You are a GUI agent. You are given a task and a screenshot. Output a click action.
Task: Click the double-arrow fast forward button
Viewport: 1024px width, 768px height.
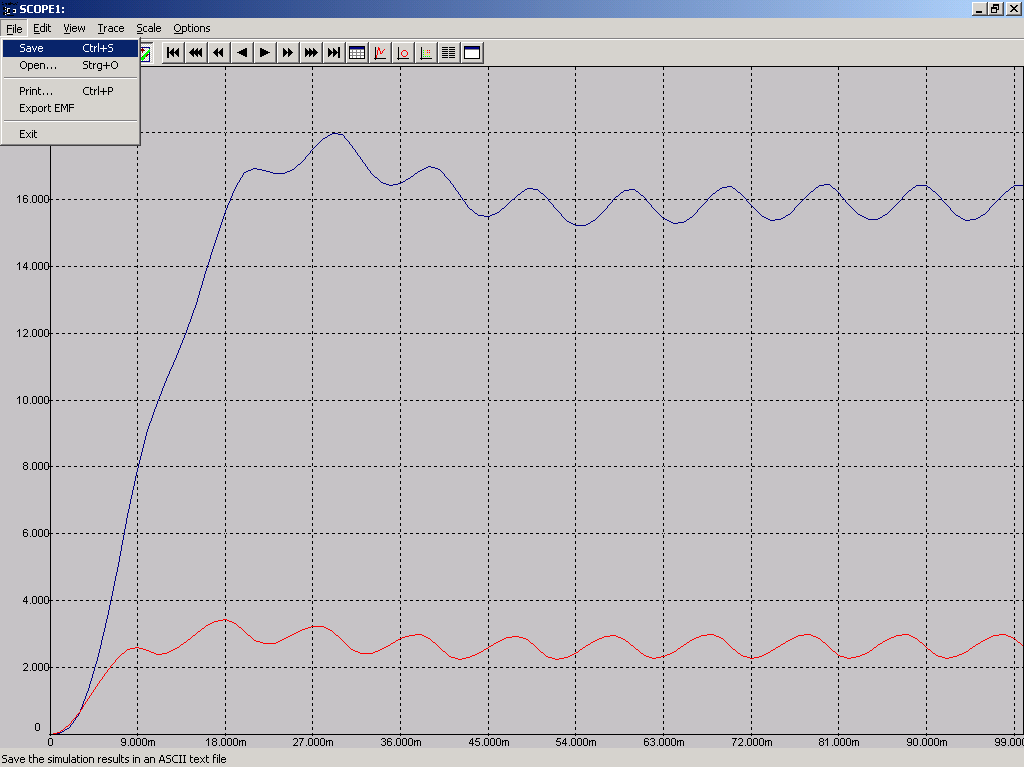pyautogui.click(x=287, y=53)
